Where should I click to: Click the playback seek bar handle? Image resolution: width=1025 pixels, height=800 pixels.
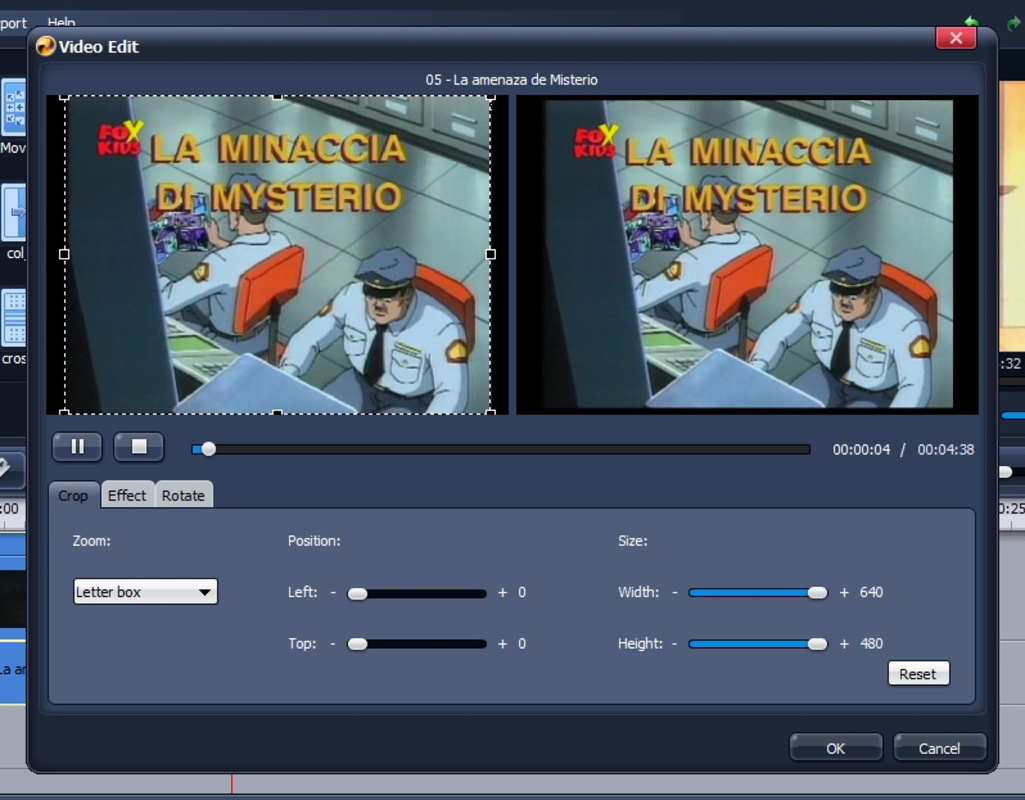[209, 449]
